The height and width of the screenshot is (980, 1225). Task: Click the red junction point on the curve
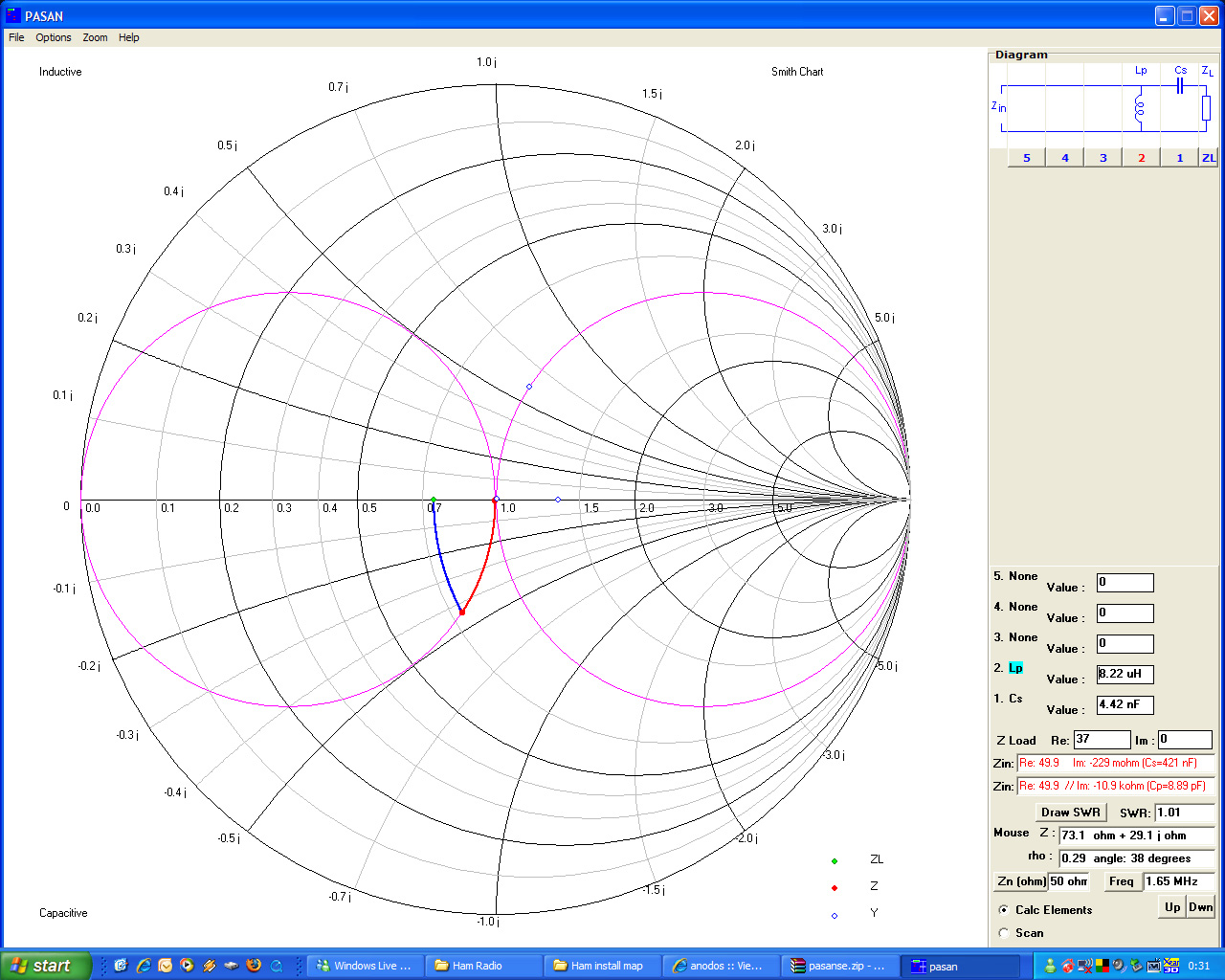[x=462, y=612]
